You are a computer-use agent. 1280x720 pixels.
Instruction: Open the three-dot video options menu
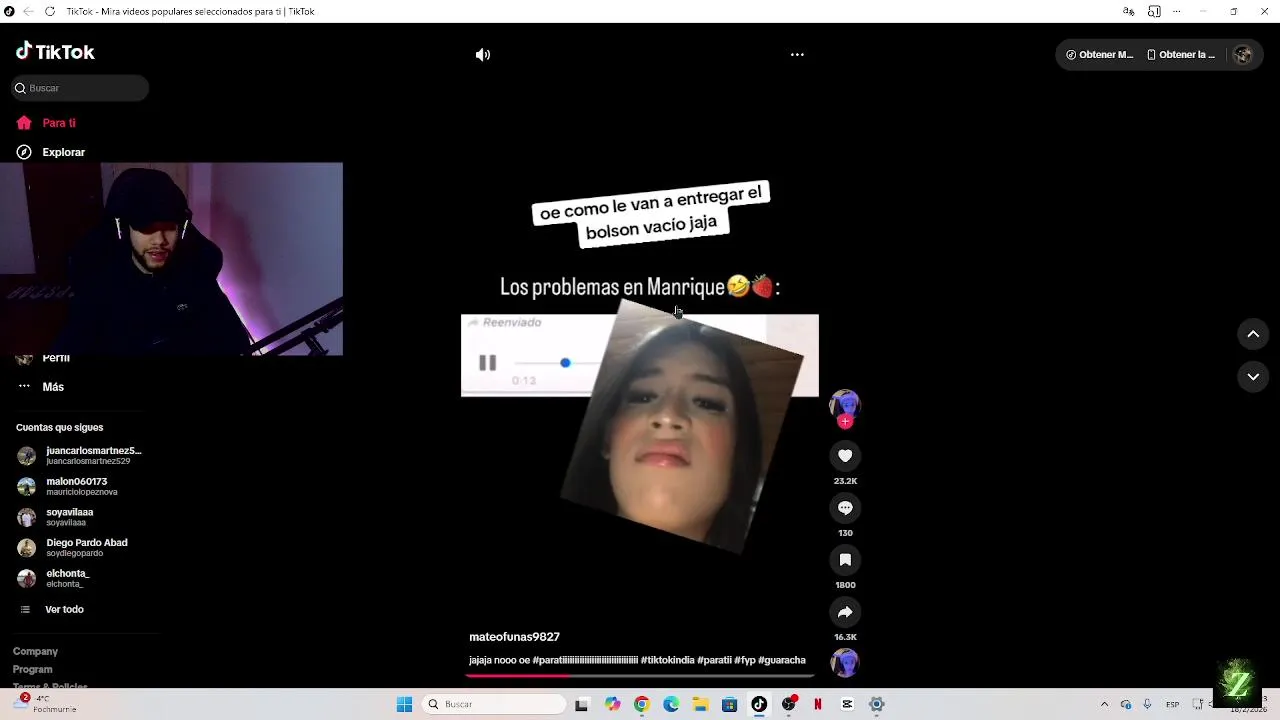point(797,55)
